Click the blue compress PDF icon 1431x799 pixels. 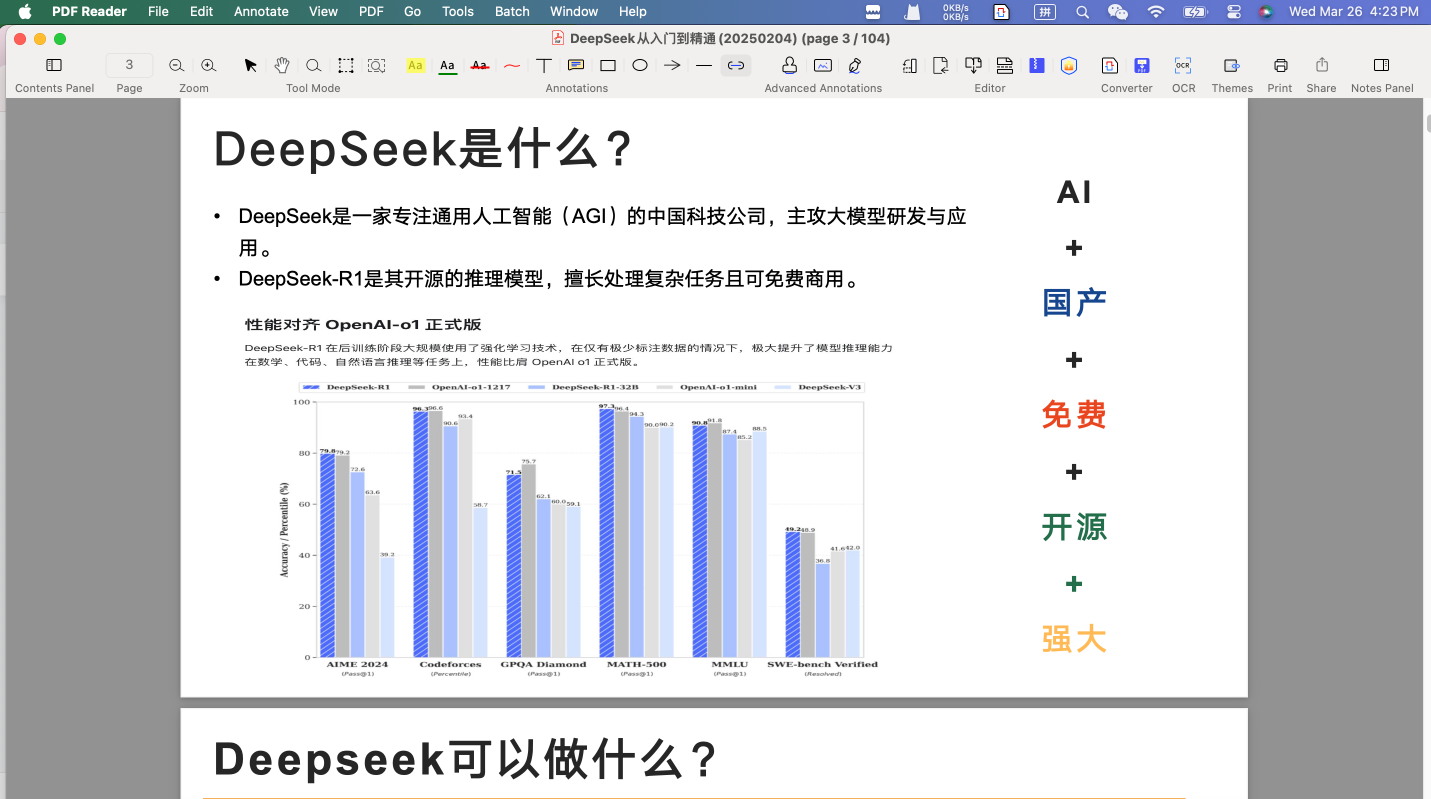[1037, 65]
